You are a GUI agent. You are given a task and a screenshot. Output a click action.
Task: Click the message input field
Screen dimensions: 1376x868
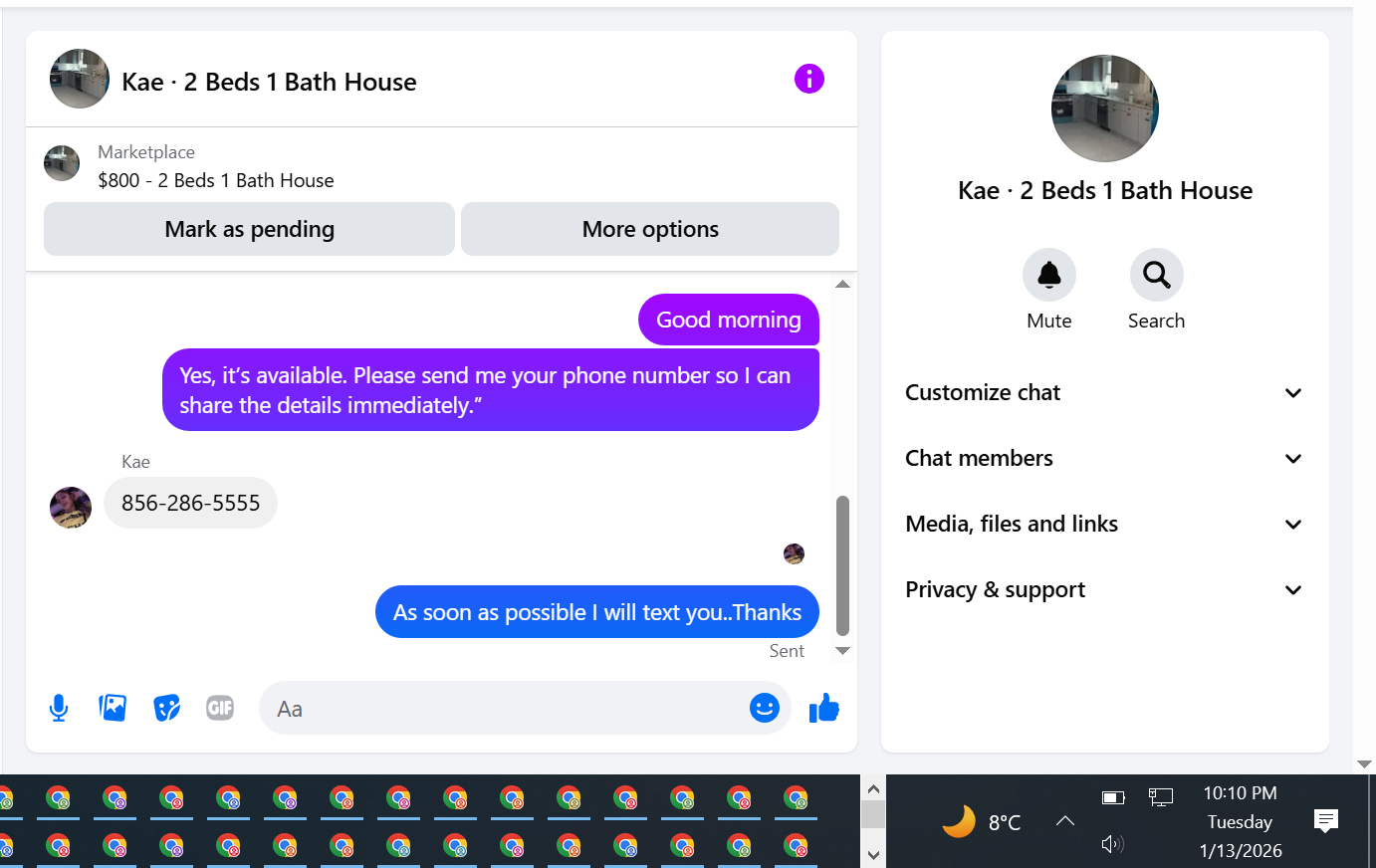pyautogui.click(x=503, y=709)
